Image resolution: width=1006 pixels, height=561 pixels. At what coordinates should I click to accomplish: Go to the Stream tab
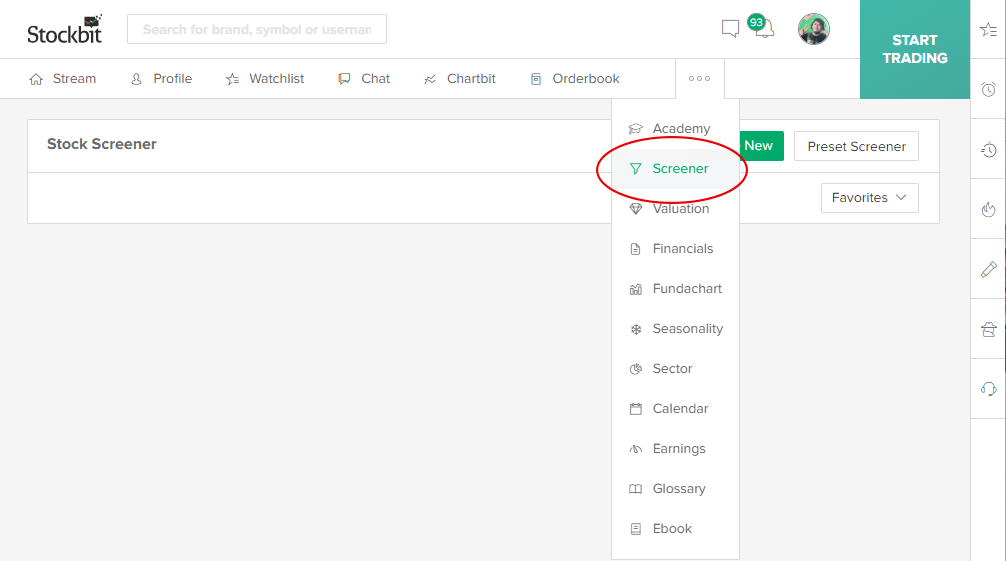(x=63, y=79)
